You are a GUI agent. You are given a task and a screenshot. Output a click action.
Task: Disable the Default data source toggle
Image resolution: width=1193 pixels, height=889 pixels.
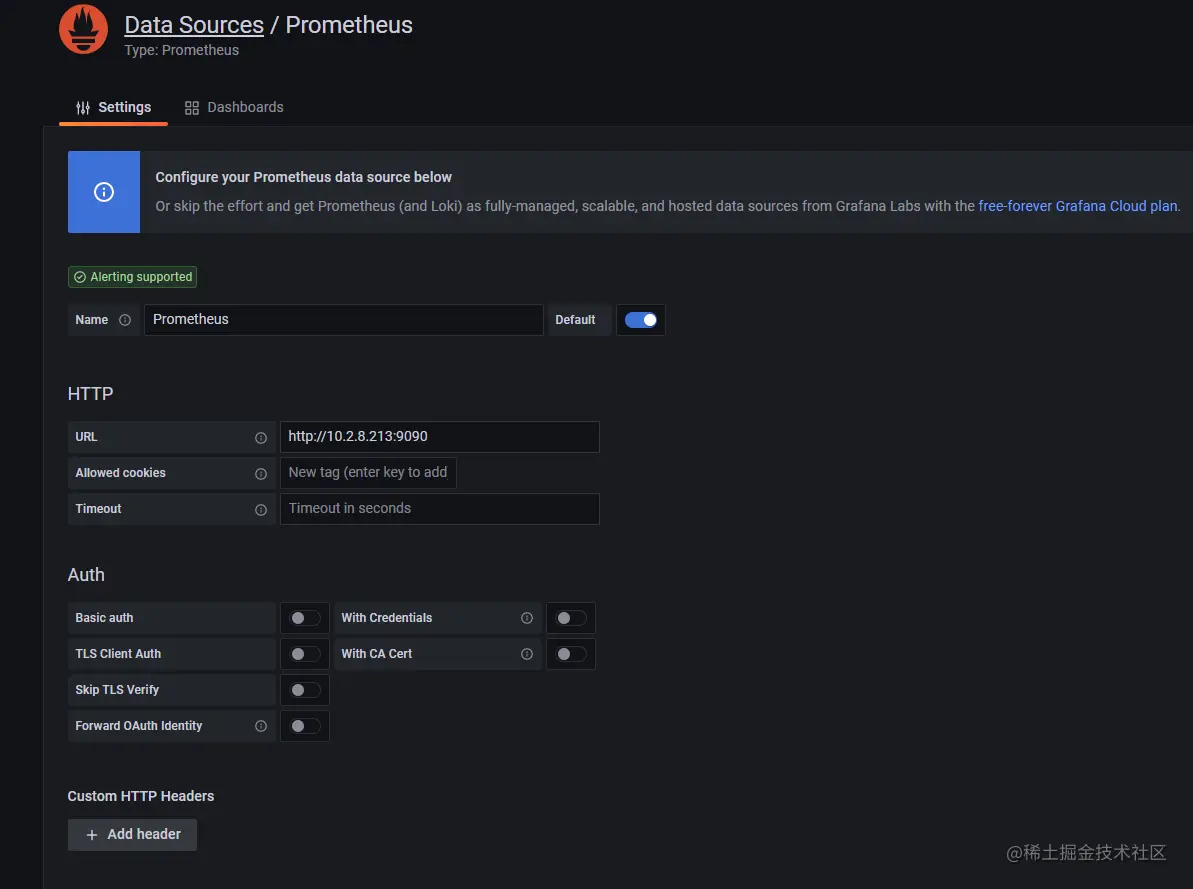(641, 320)
